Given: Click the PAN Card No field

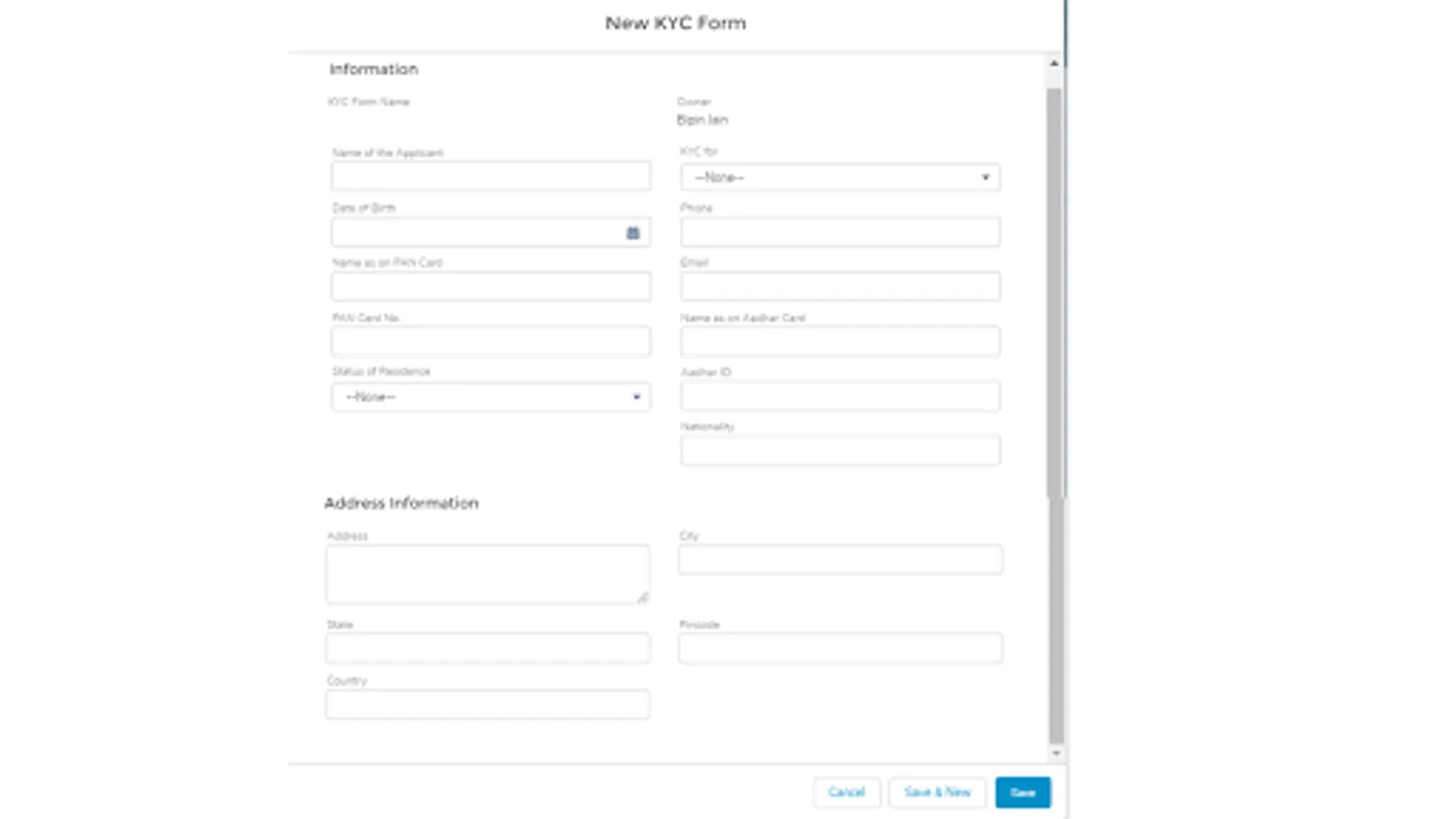Looking at the screenshot, I should [490, 341].
